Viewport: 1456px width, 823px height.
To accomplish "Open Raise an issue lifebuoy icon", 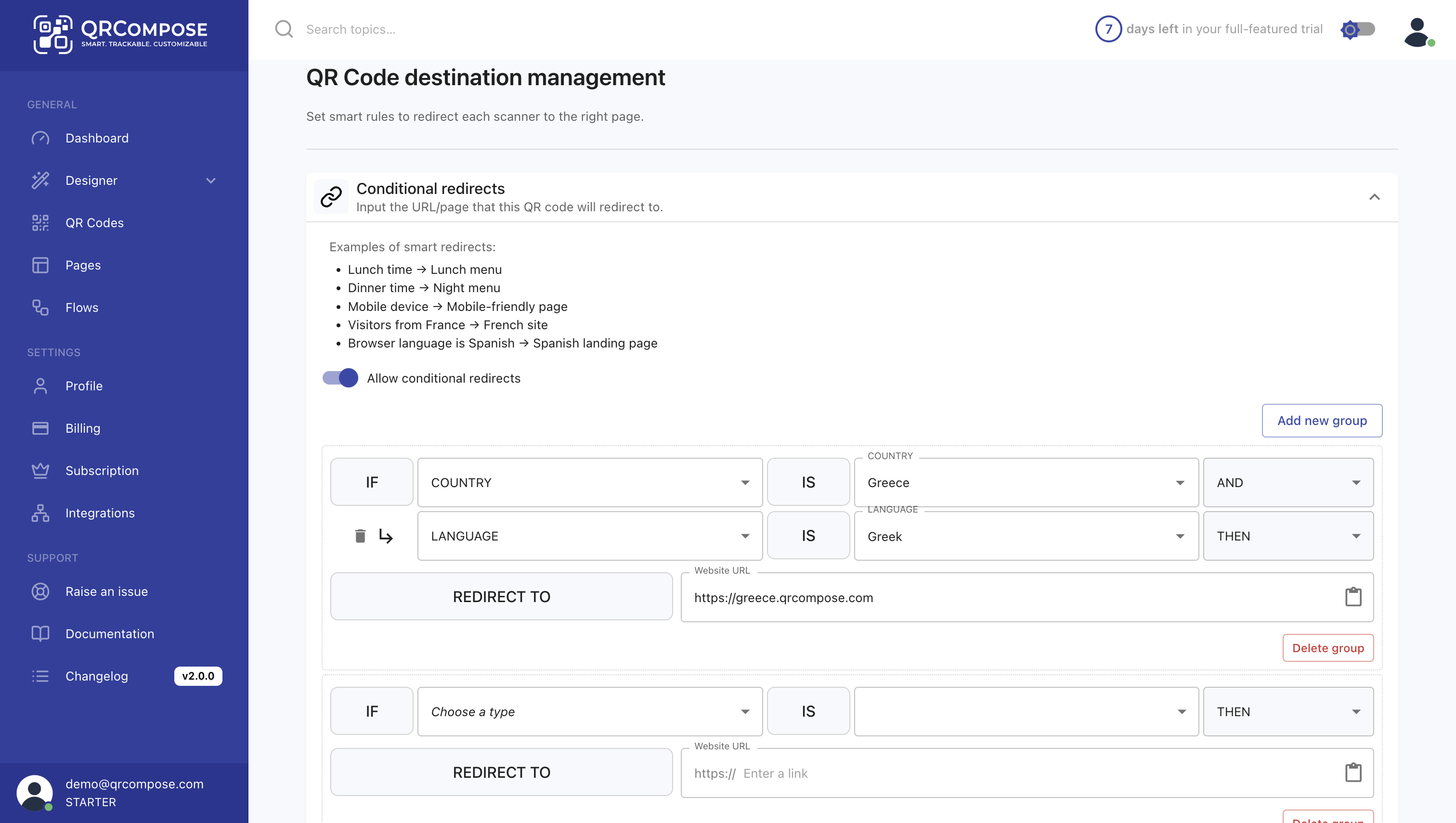I will [40, 591].
